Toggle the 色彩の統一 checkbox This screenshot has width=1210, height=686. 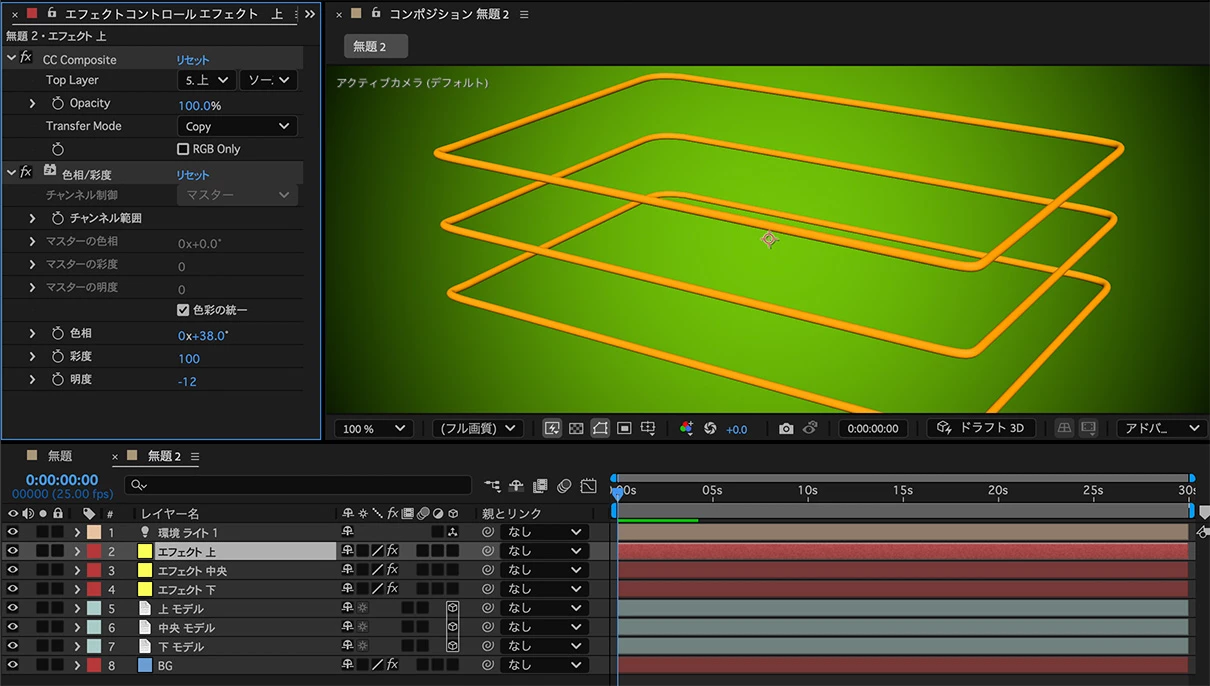(183, 310)
